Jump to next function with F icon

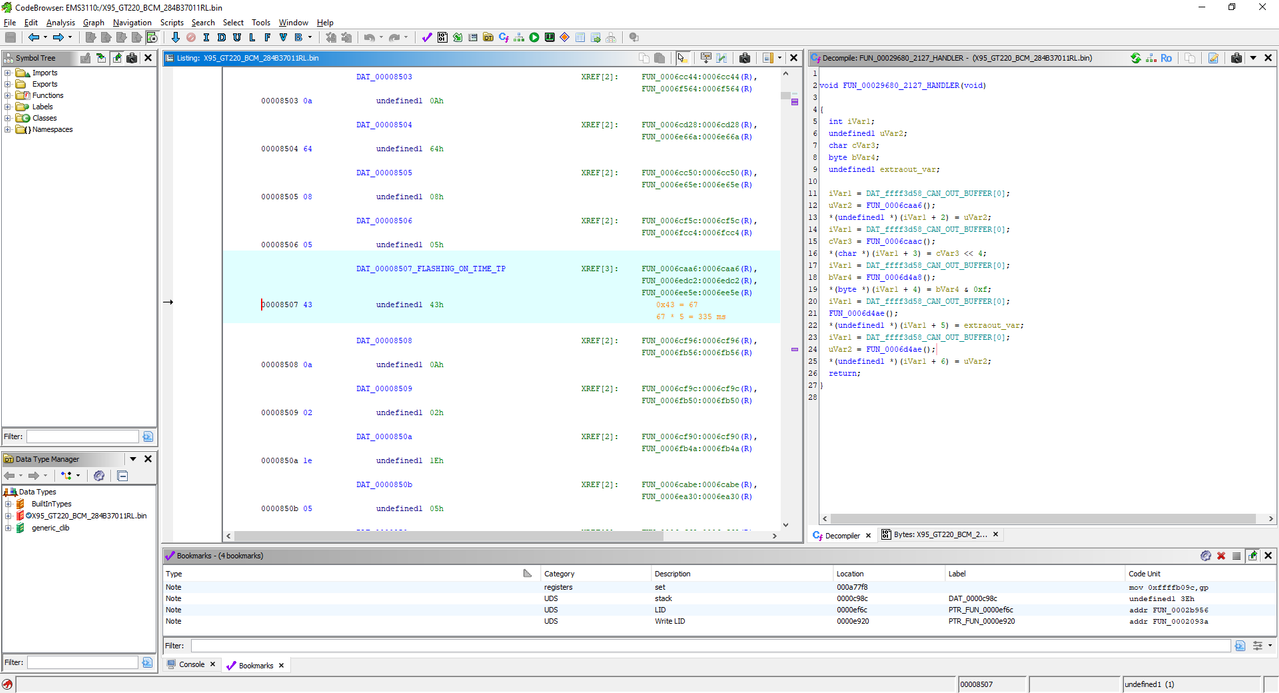(267, 37)
